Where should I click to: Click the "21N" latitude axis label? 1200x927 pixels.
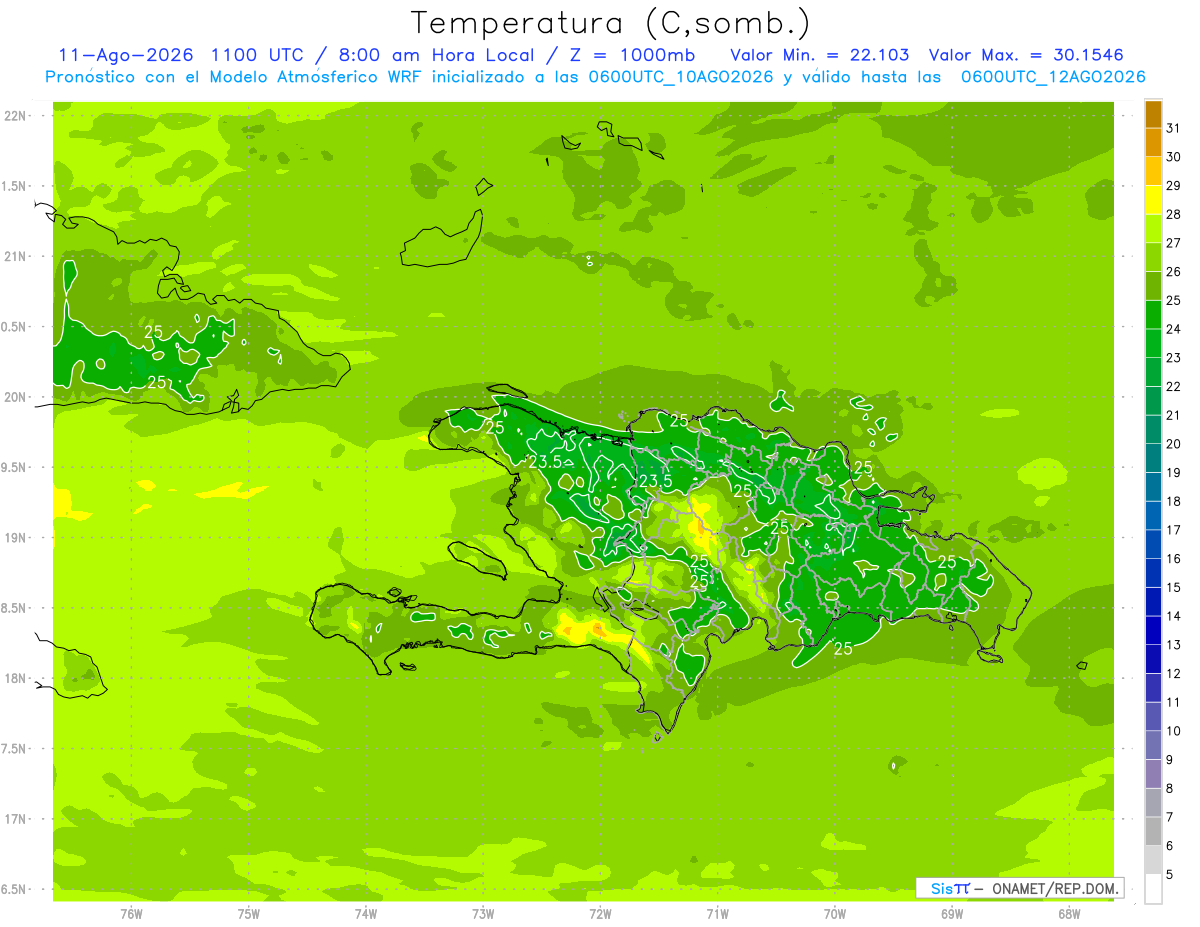[x=17, y=256]
